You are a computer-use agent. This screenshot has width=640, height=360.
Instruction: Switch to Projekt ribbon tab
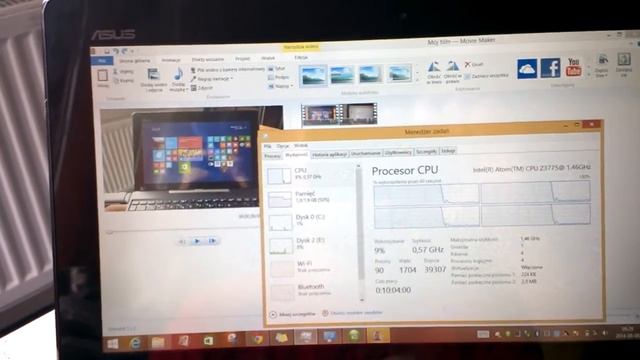pyautogui.click(x=242, y=59)
